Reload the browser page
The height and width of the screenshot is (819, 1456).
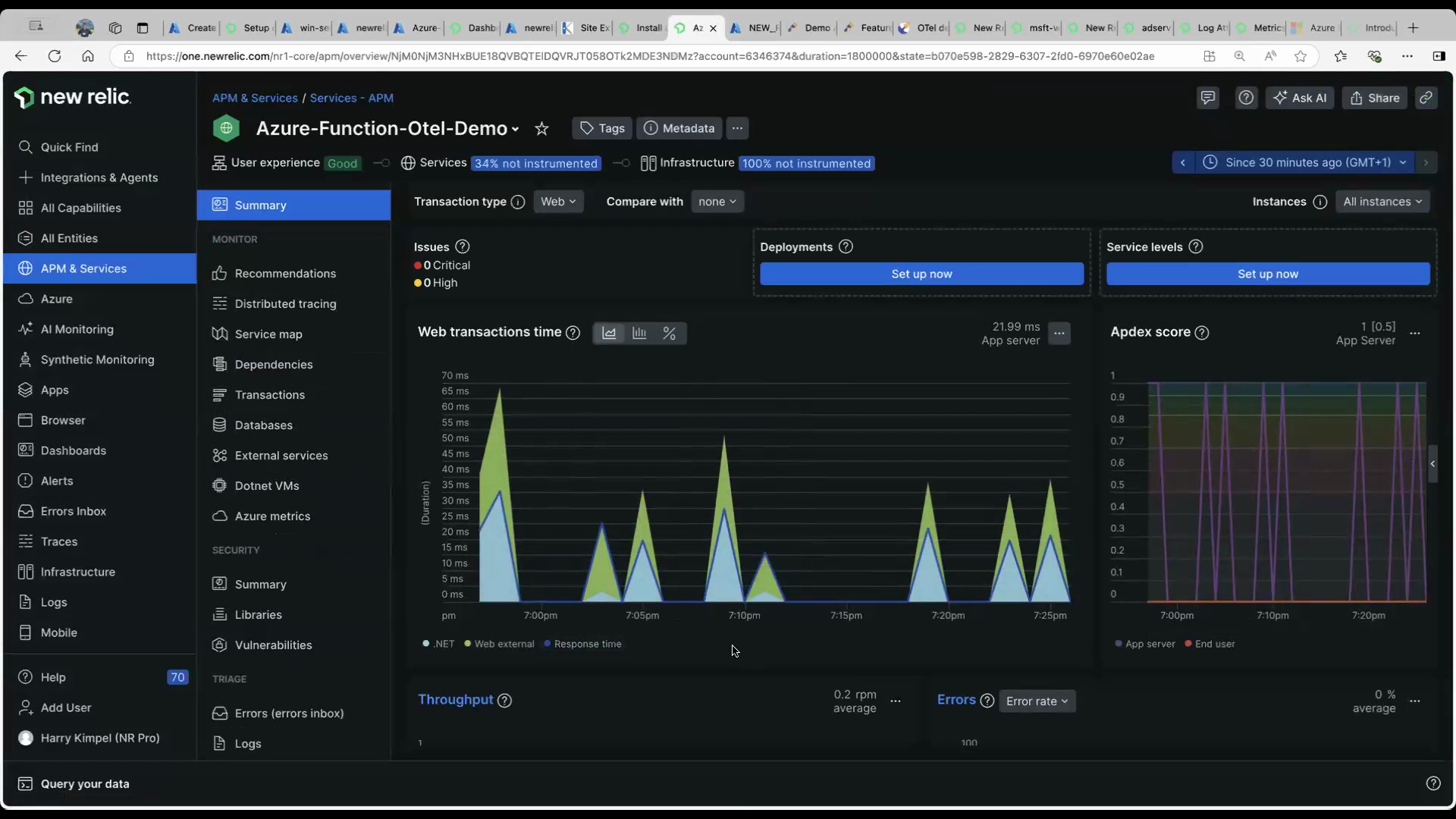55,56
